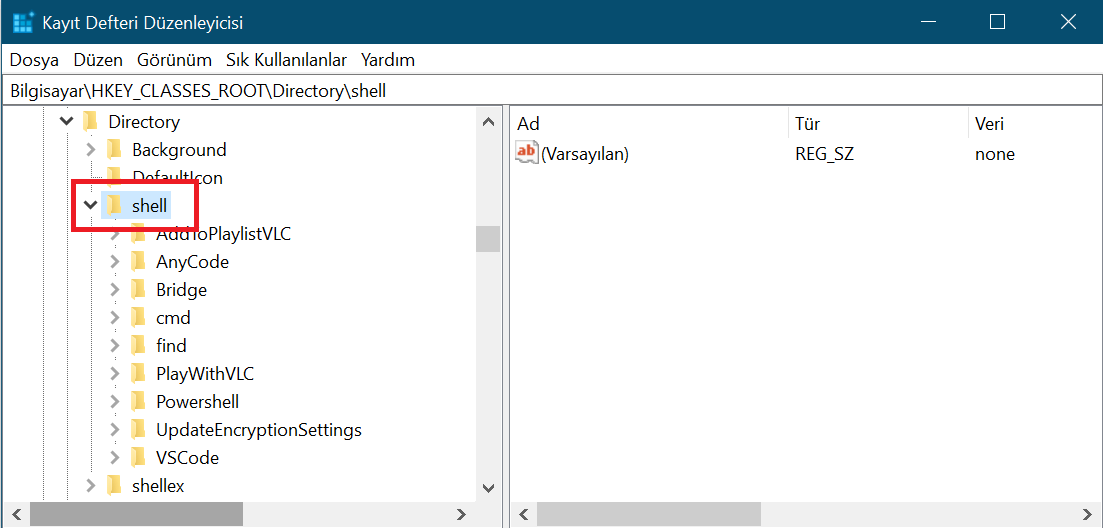The width and height of the screenshot is (1103, 528).
Task: Select the VSCode key label
Action: click(x=187, y=458)
